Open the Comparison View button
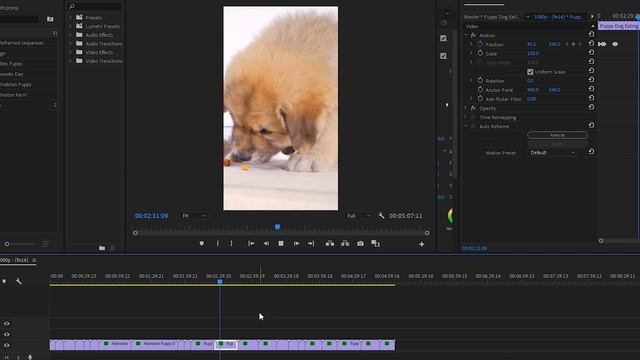The height and width of the screenshot is (360, 640). tap(376, 243)
